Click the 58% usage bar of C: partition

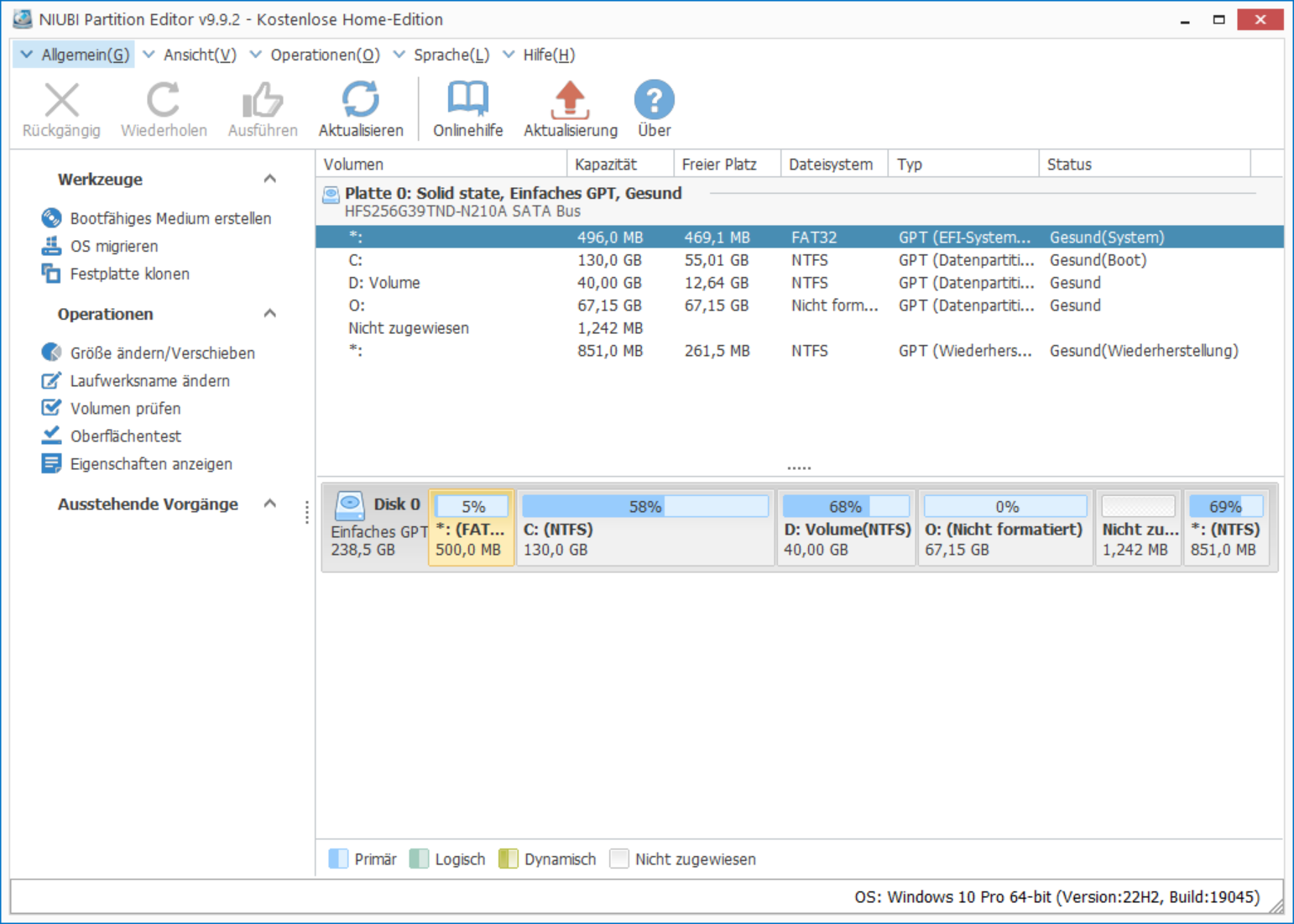click(644, 506)
